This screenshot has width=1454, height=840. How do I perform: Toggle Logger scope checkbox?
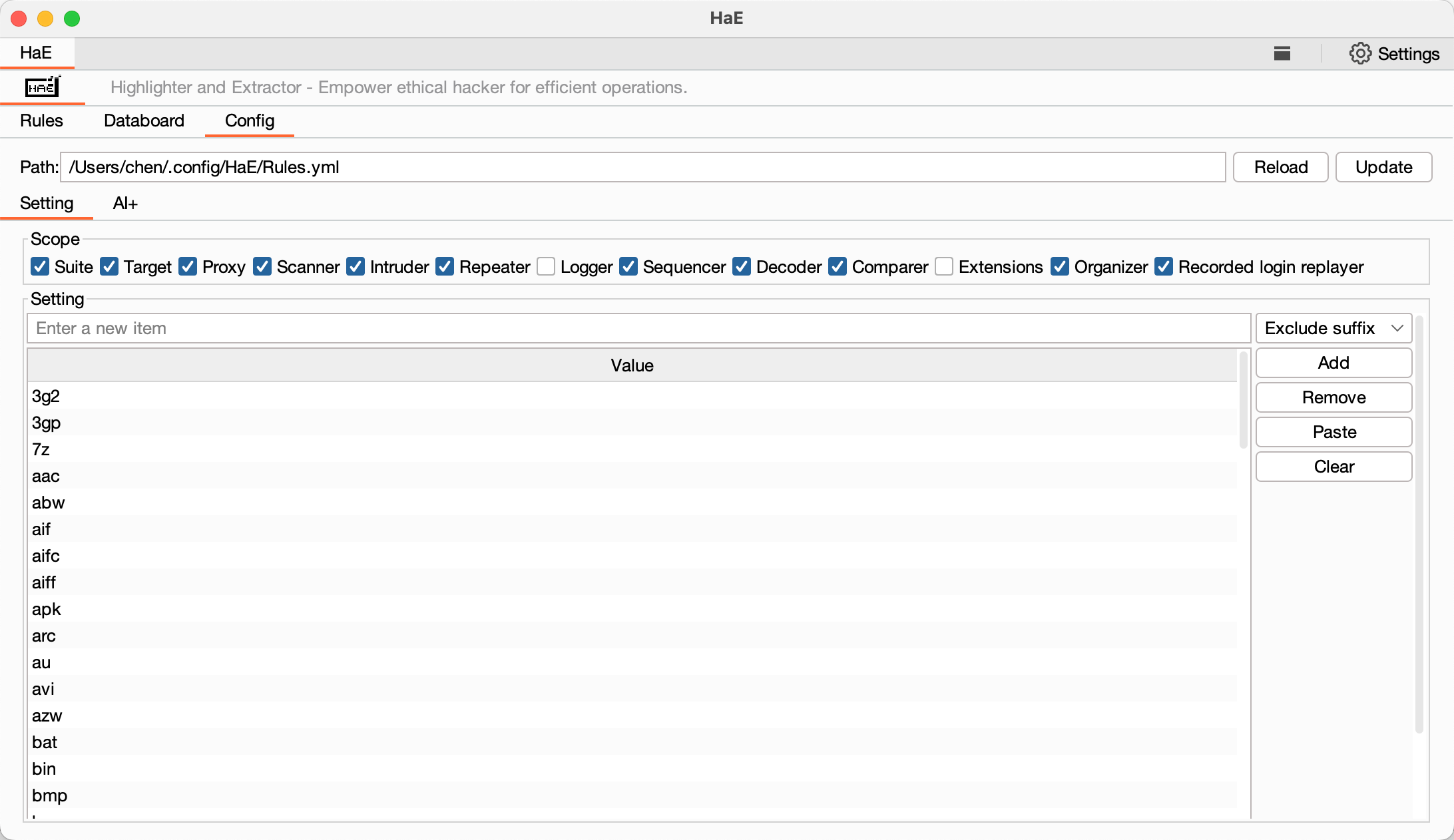click(548, 267)
